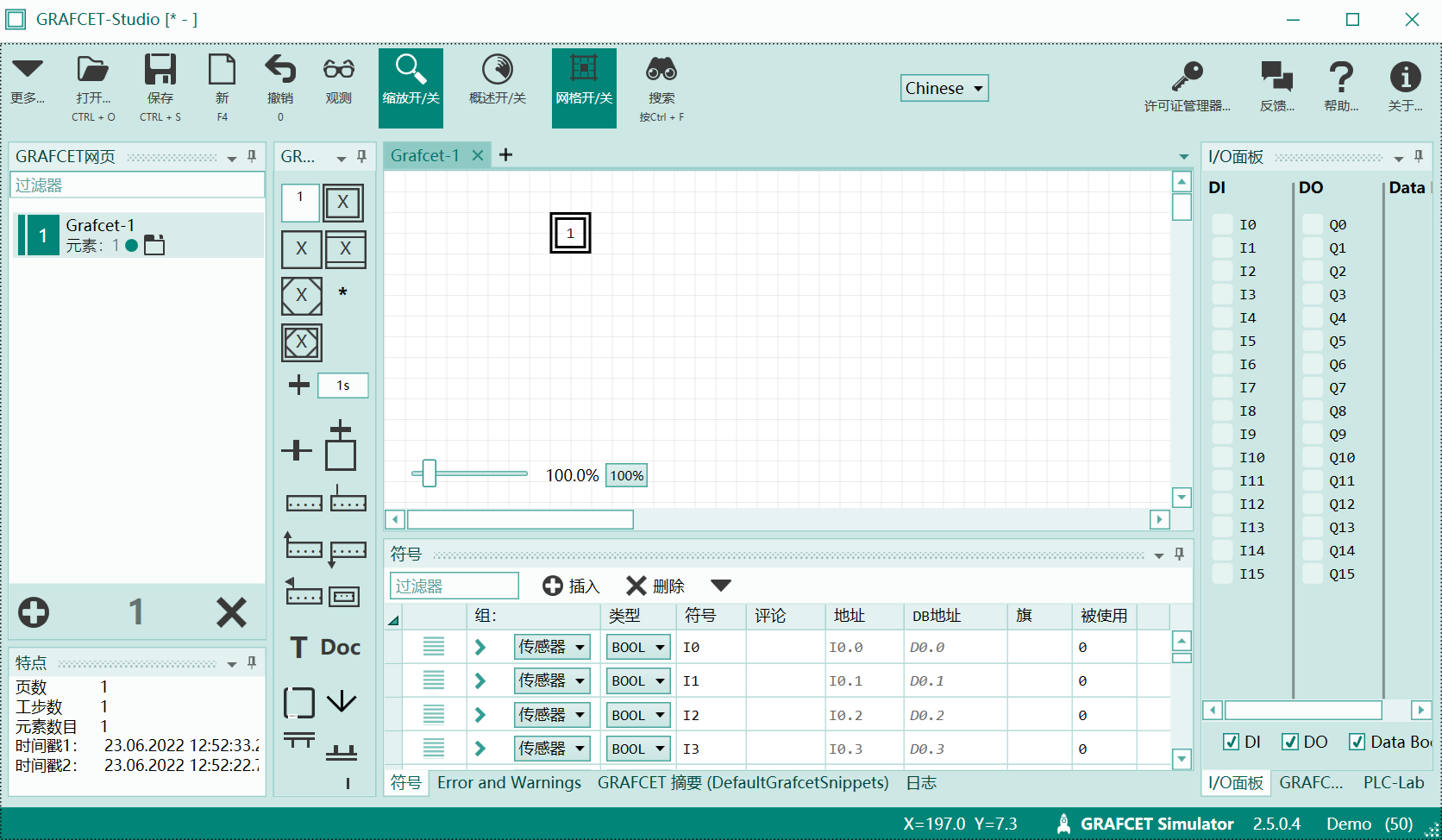Click the zoom slider handle
Image resolution: width=1442 pixels, height=840 pixels.
point(429,473)
